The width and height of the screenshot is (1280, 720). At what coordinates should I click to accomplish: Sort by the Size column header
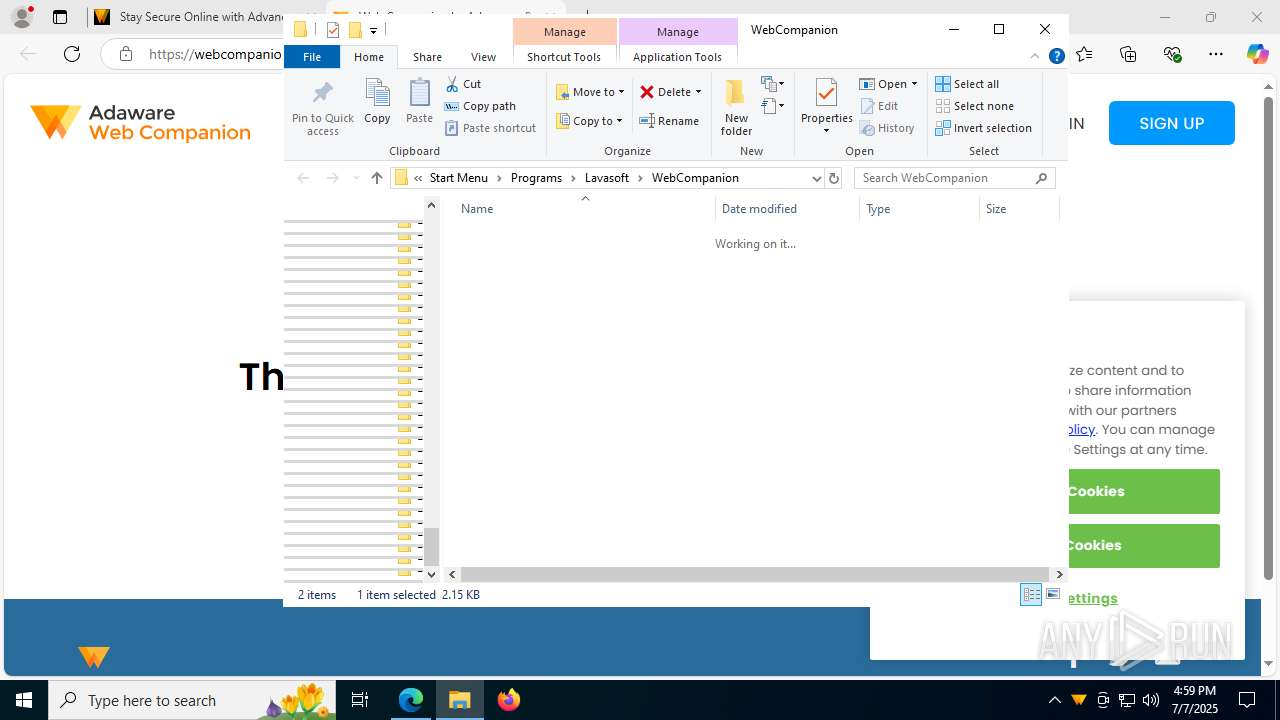pos(1019,209)
